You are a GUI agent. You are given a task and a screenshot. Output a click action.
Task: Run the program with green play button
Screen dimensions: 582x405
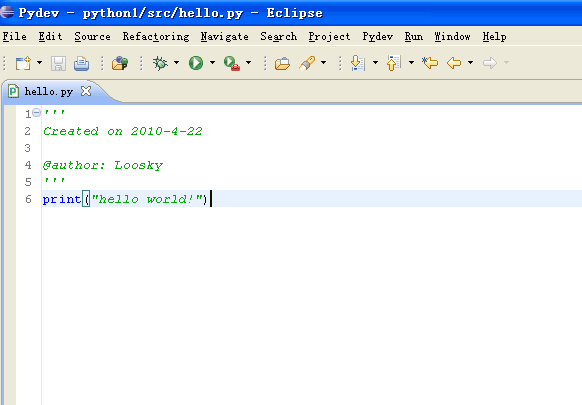pyautogui.click(x=196, y=63)
